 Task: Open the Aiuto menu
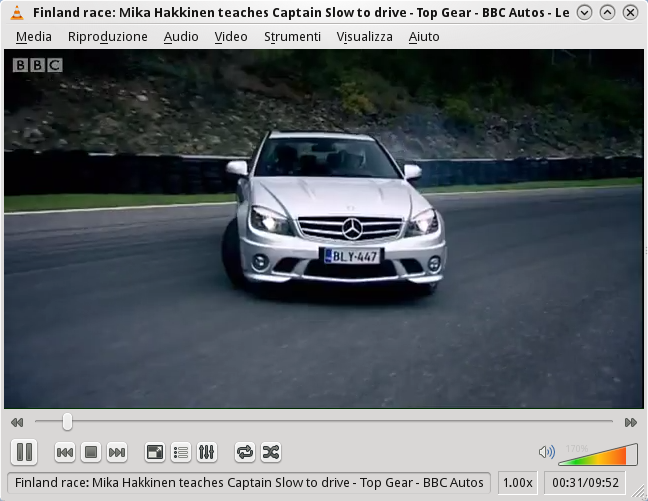[424, 37]
